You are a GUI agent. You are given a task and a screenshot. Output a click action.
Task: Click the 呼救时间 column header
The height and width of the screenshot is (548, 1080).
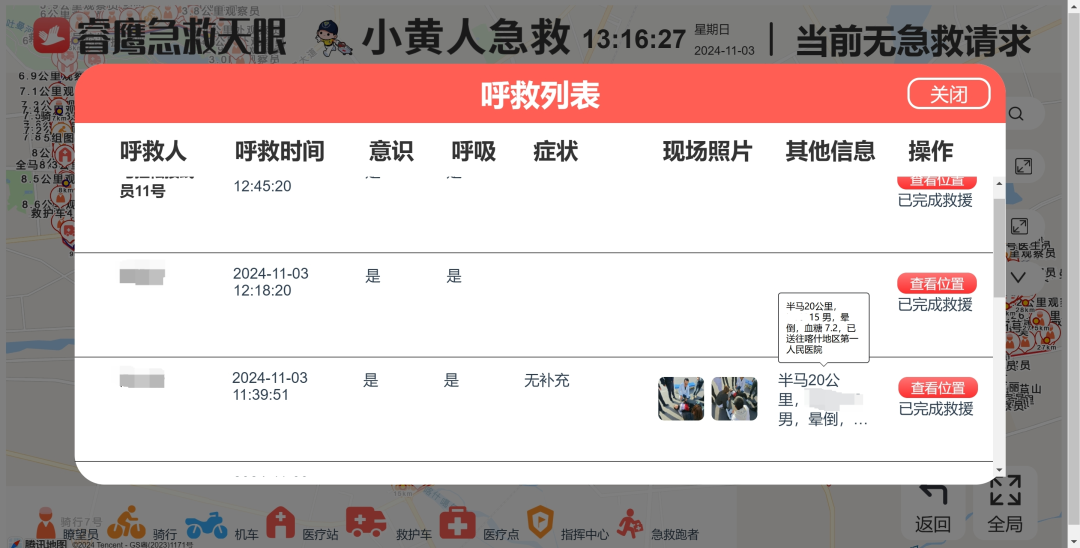pyautogui.click(x=280, y=151)
